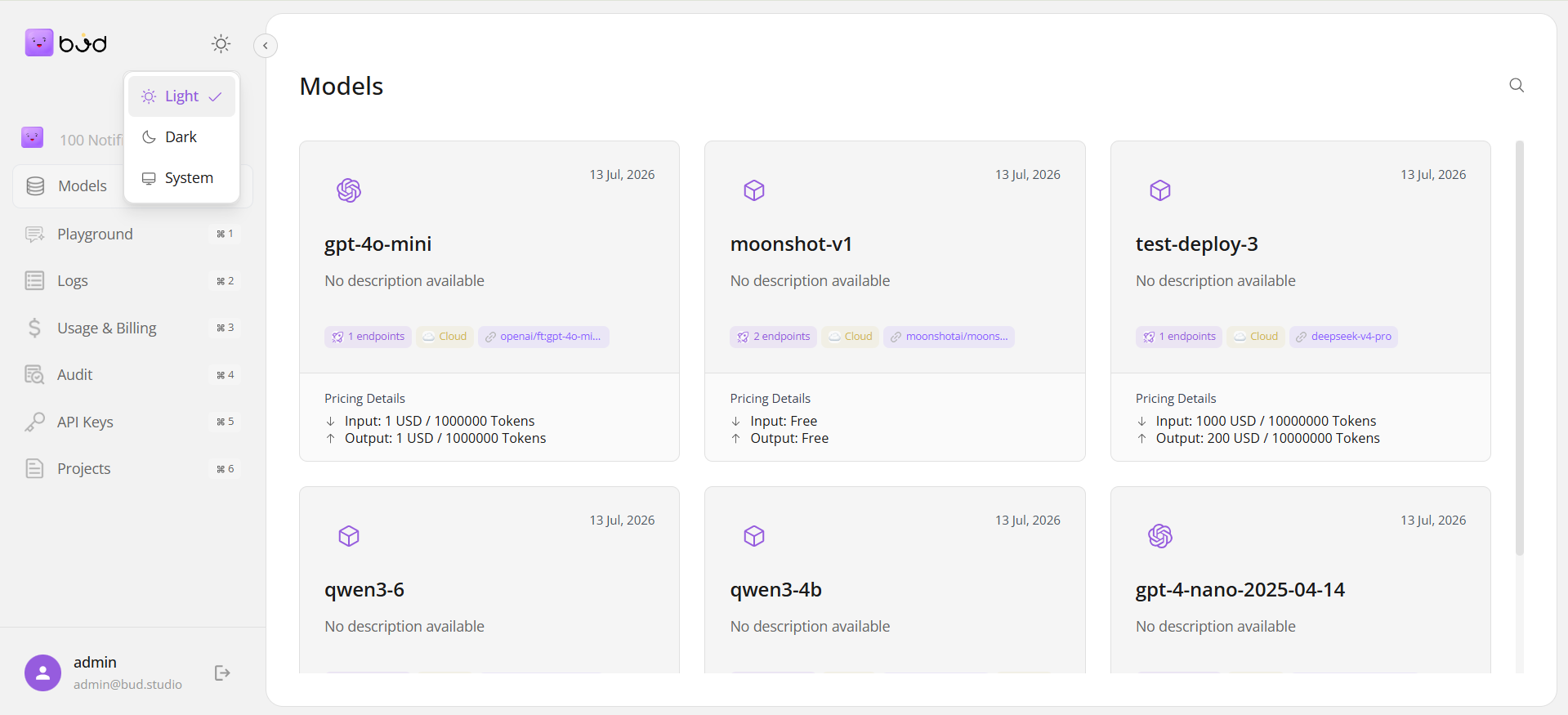Click the date on test-deploy-3 card
The width and height of the screenshot is (1568, 715).
[1433, 175]
